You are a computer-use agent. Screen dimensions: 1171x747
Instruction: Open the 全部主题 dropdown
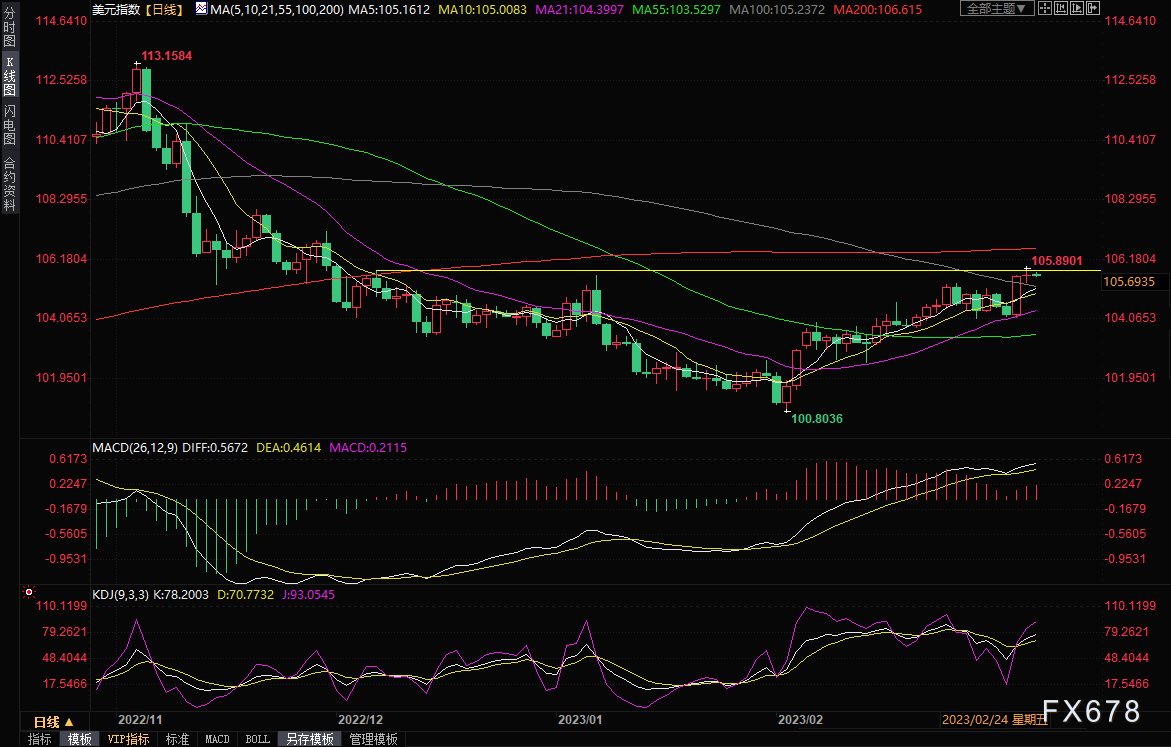point(996,8)
